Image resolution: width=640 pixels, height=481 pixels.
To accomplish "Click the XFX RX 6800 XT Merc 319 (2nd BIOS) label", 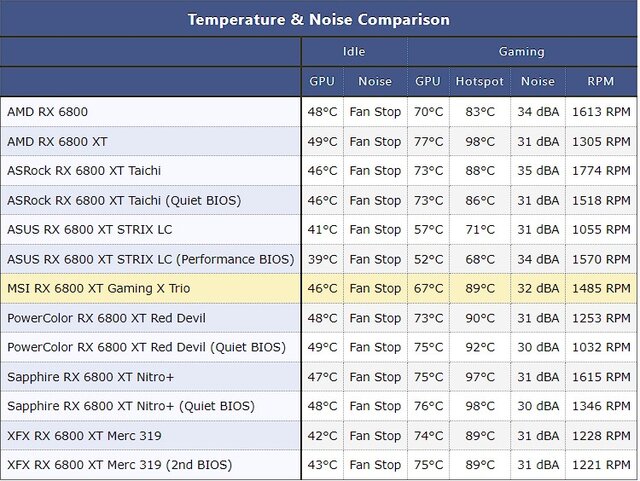I will coord(119,465).
